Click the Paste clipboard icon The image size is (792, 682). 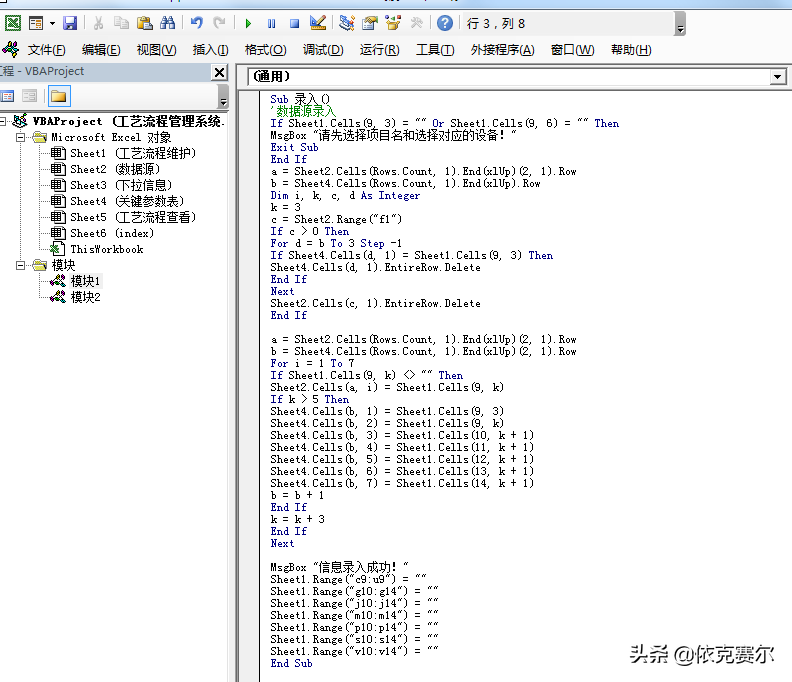pyautogui.click(x=144, y=23)
